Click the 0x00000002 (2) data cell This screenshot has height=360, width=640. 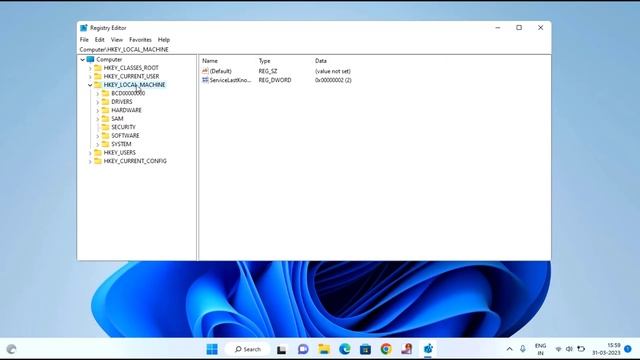[333, 80]
